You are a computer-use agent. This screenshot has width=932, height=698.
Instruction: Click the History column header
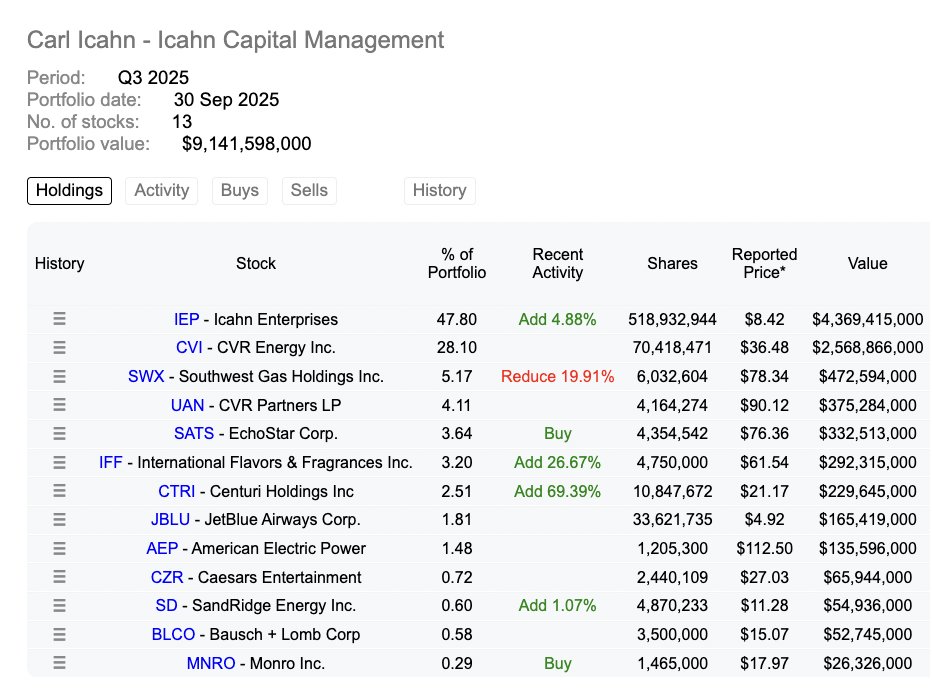[59, 263]
